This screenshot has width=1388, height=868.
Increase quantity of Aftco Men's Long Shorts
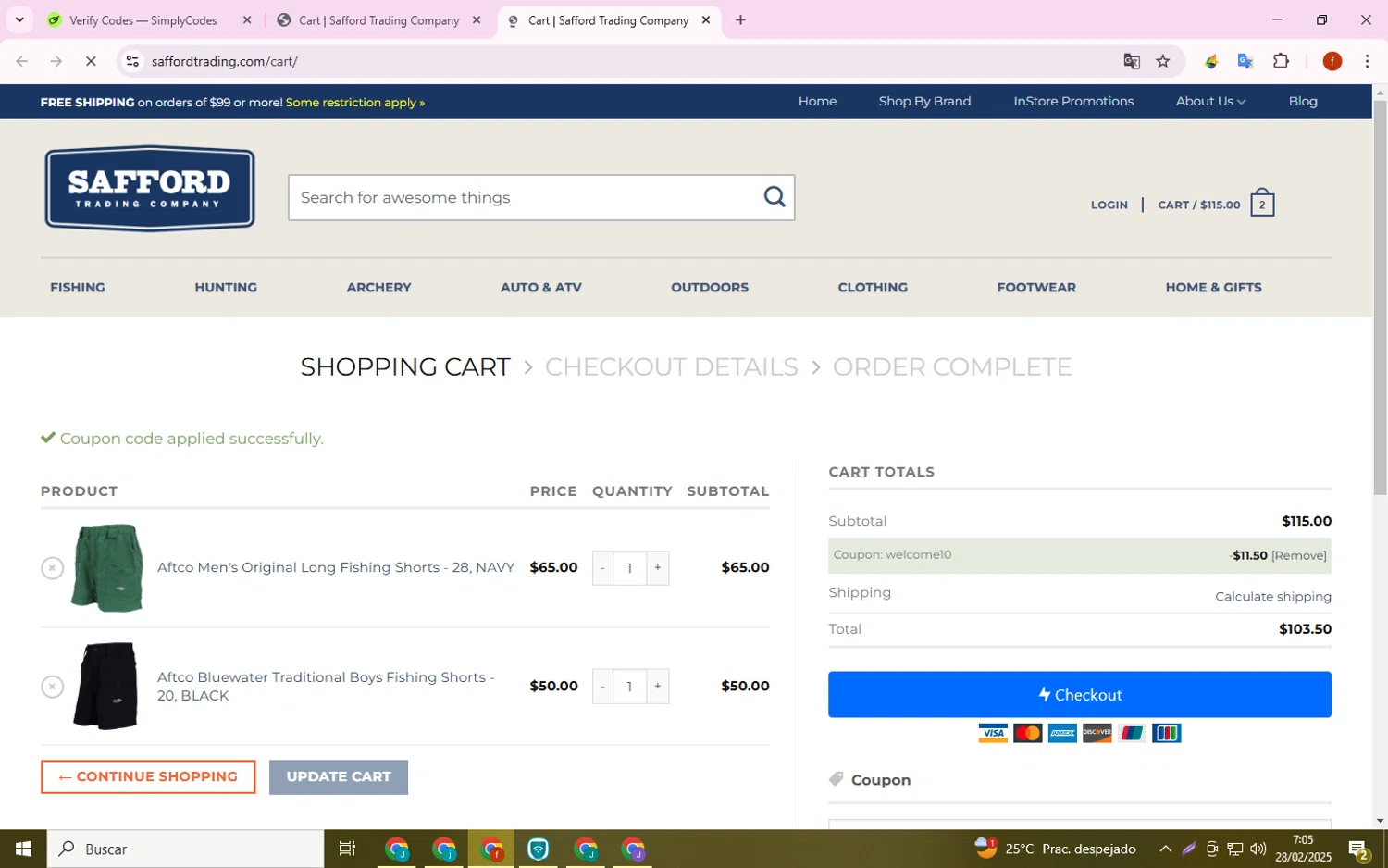(658, 568)
